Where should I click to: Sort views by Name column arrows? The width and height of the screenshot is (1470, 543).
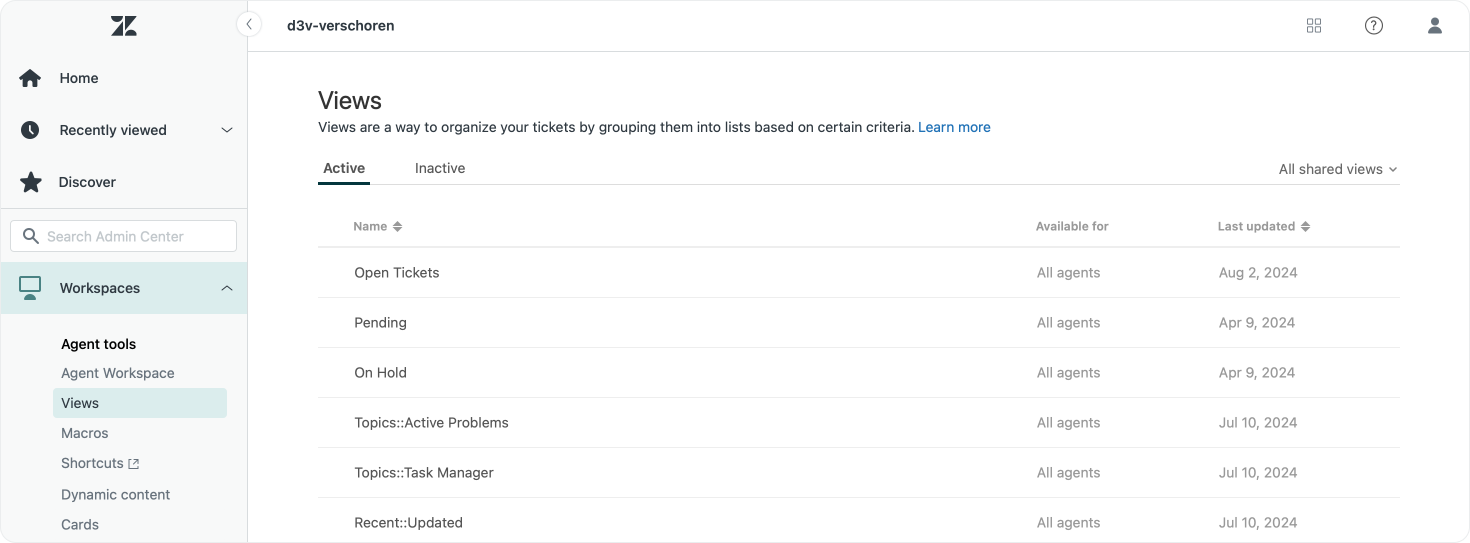click(397, 227)
